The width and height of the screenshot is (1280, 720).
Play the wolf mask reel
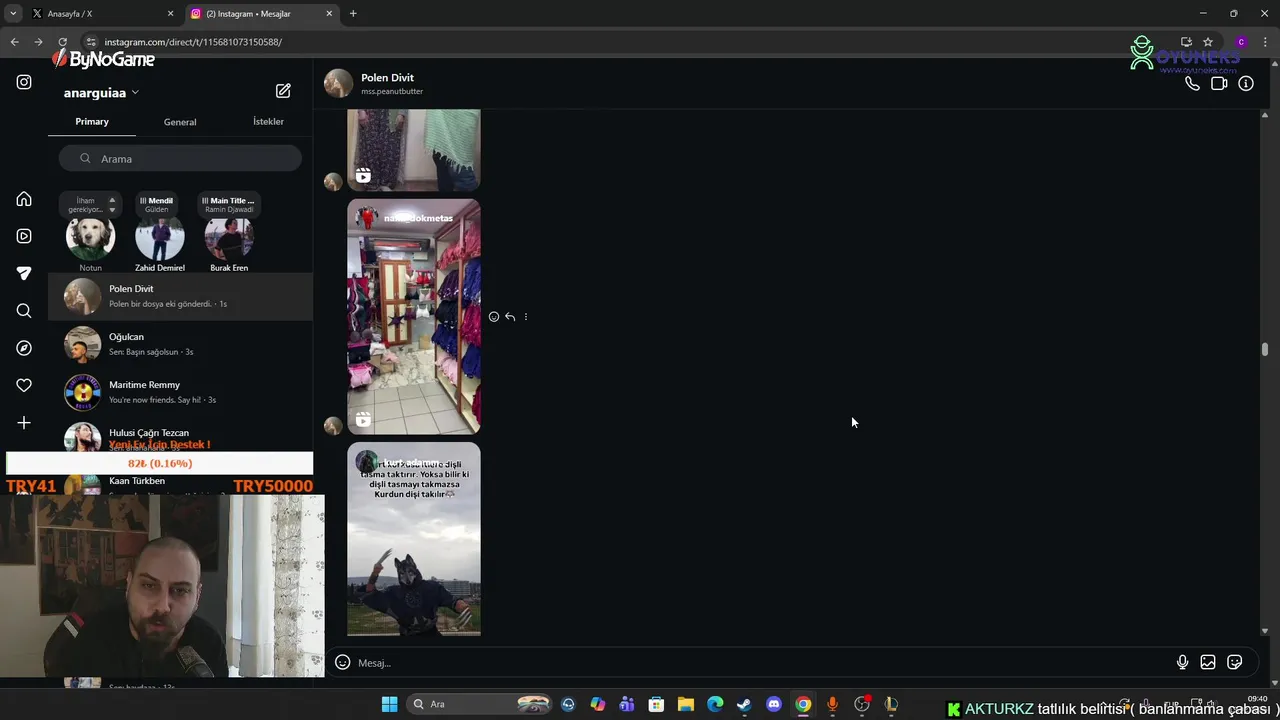[414, 539]
